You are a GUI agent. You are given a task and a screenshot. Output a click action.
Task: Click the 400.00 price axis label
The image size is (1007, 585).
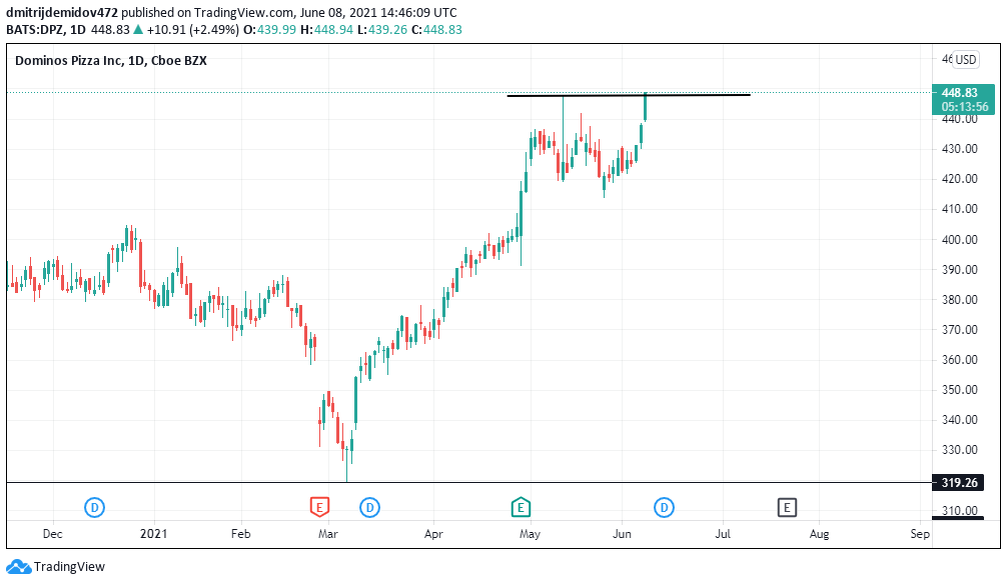pyautogui.click(x=959, y=240)
